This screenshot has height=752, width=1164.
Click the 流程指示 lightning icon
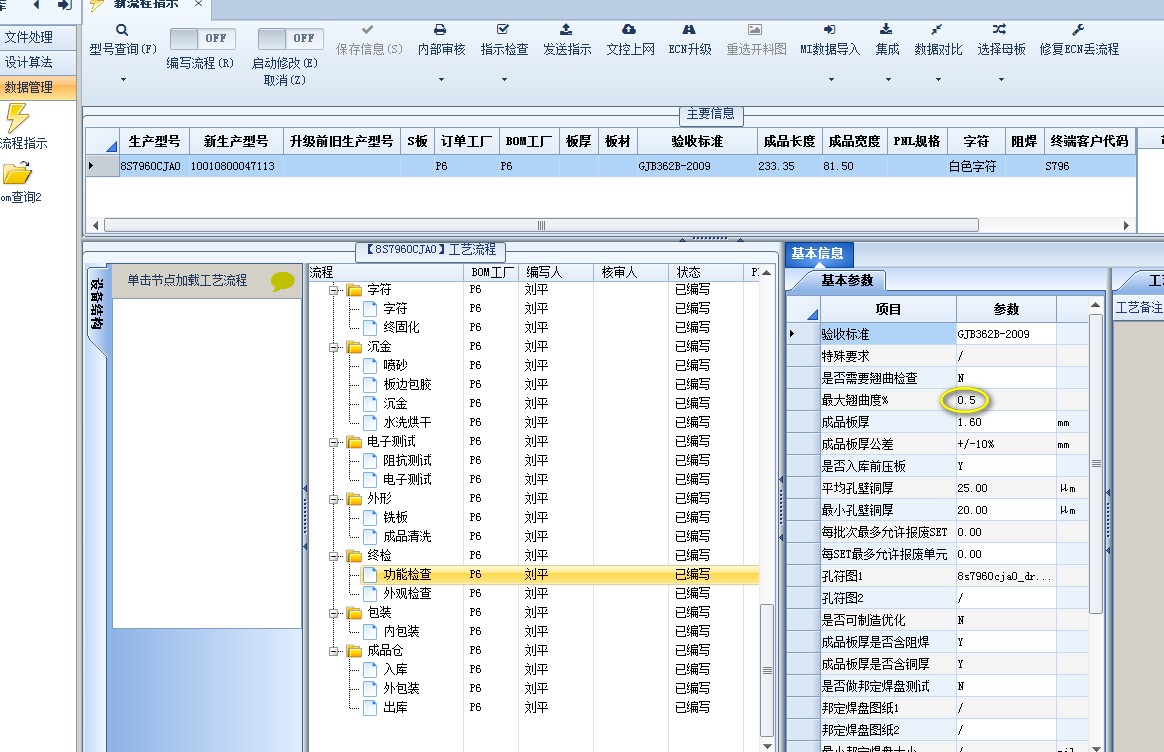click(x=16, y=118)
